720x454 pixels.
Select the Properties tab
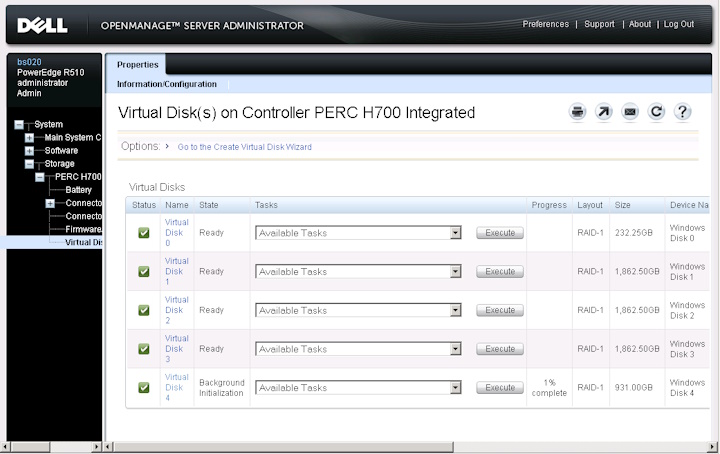[x=138, y=65]
